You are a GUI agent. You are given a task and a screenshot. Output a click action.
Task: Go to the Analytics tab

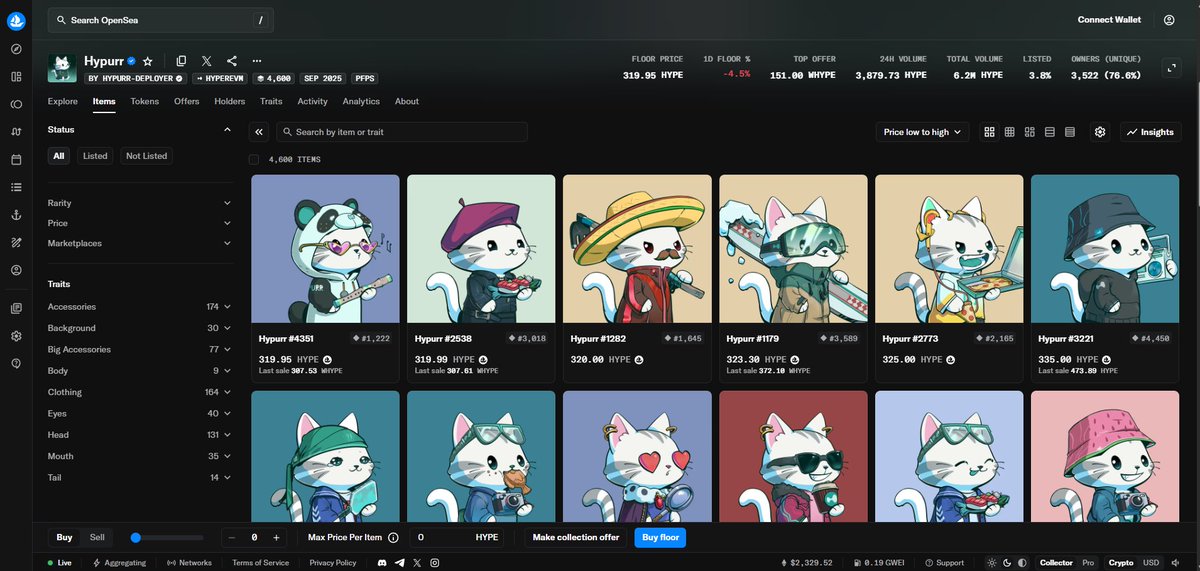coord(361,101)
